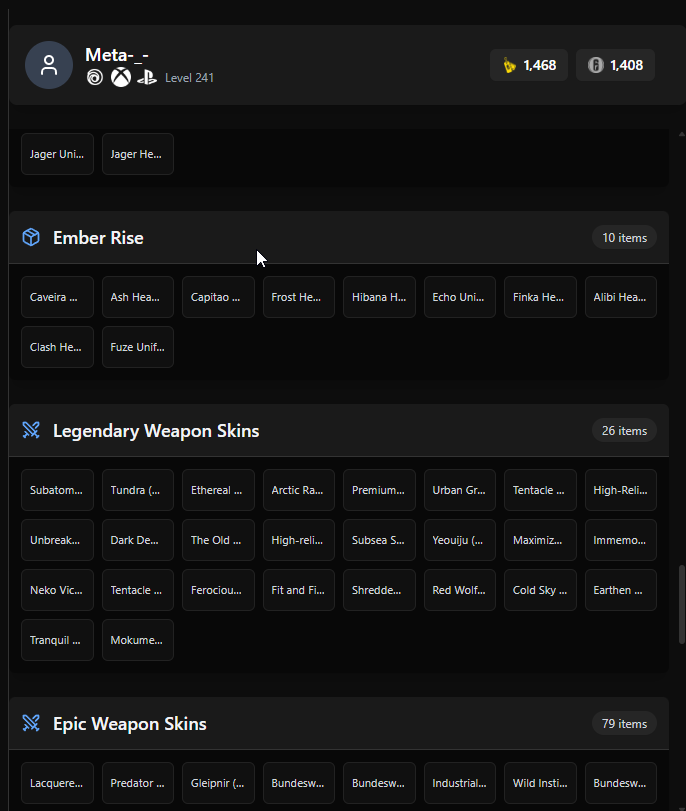The width and height of the screenshot is (686, 811).
Task: Click the PlayStation platform icon
Action: [147, 78]
